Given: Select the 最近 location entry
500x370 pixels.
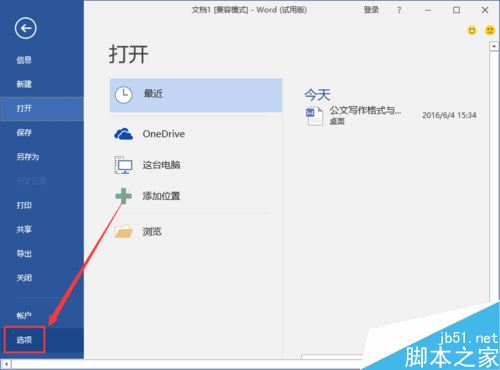Looking at the screenshot, I should pos(196,95).
